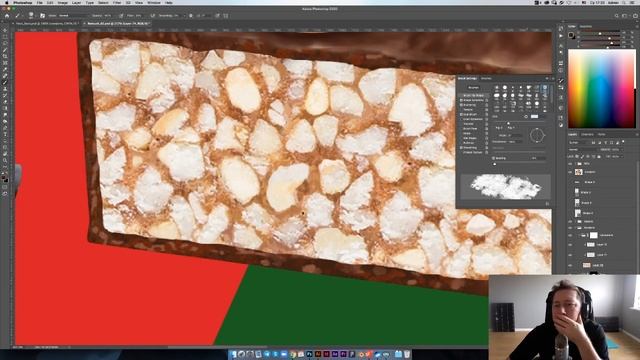This screenshot has height=360, width=640.
Task: Select the Gradient tool
Action: 5,109
